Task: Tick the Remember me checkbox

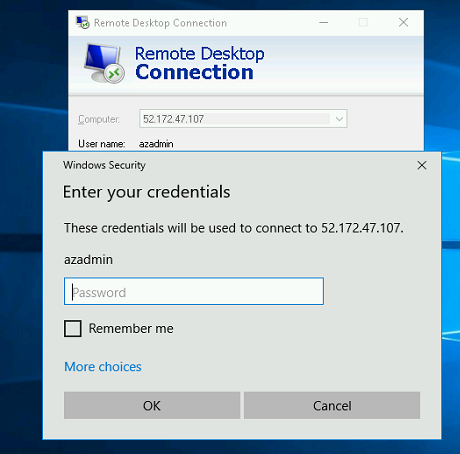Action: (x=73, y=329)
